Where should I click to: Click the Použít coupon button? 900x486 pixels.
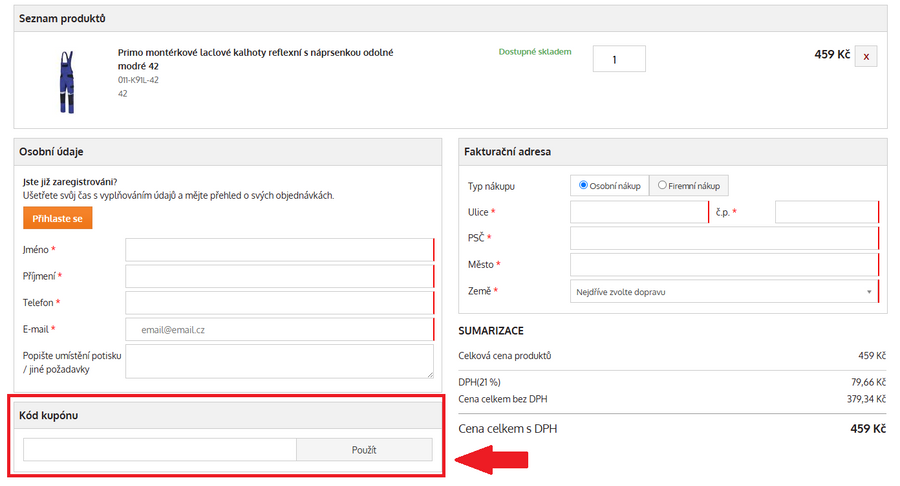pyautogui.click(x=364, y=450)
